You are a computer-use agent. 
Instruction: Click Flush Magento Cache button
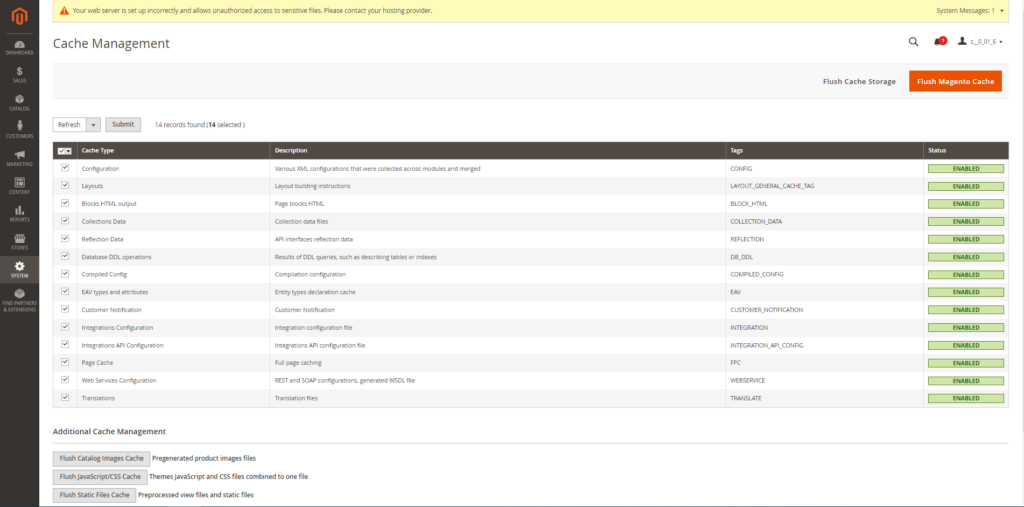tap(955, 82)
